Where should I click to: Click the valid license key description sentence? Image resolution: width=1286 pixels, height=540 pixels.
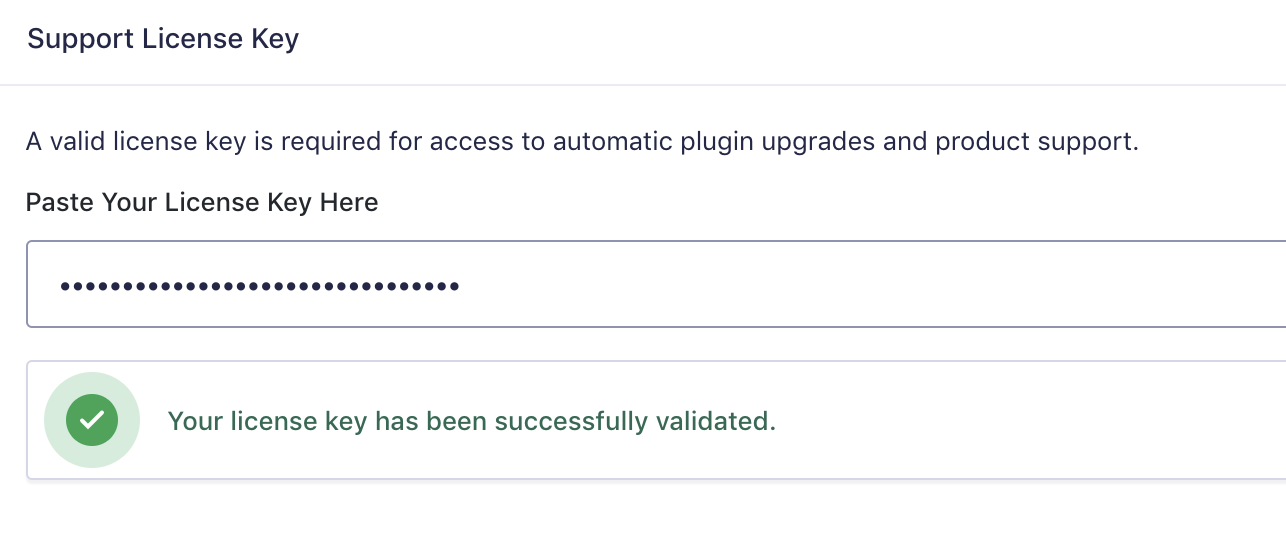pos(582,142)
